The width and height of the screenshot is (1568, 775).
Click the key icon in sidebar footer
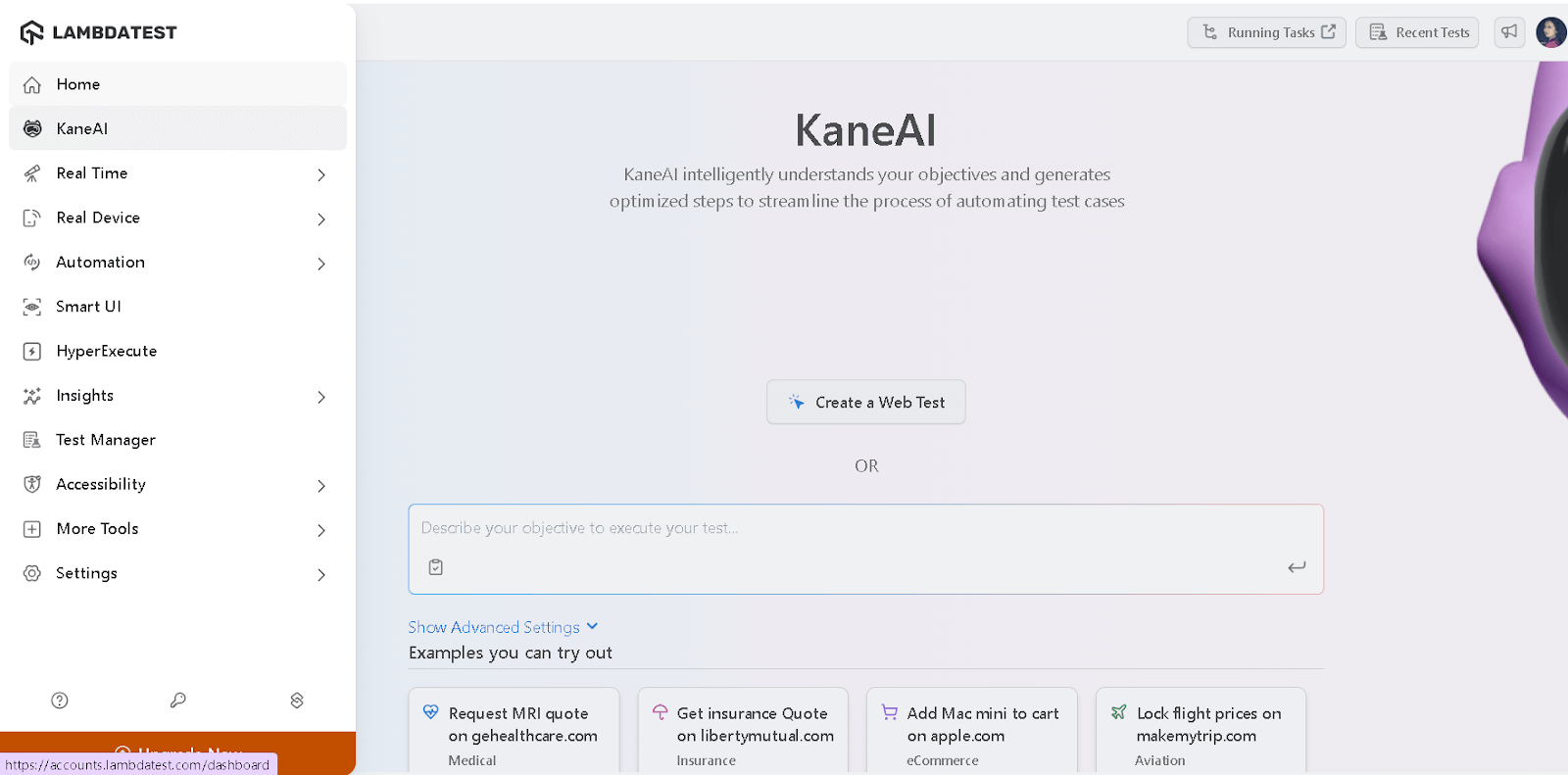(x=178, y=701)
